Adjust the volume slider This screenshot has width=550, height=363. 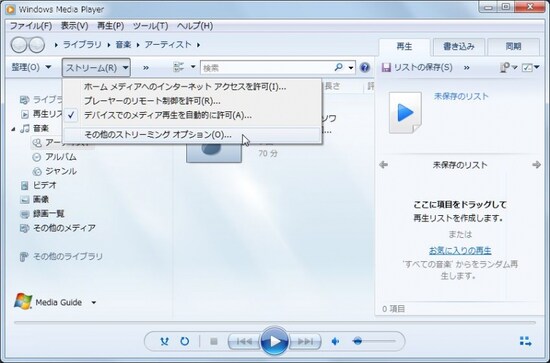click(x=374, y=341)
